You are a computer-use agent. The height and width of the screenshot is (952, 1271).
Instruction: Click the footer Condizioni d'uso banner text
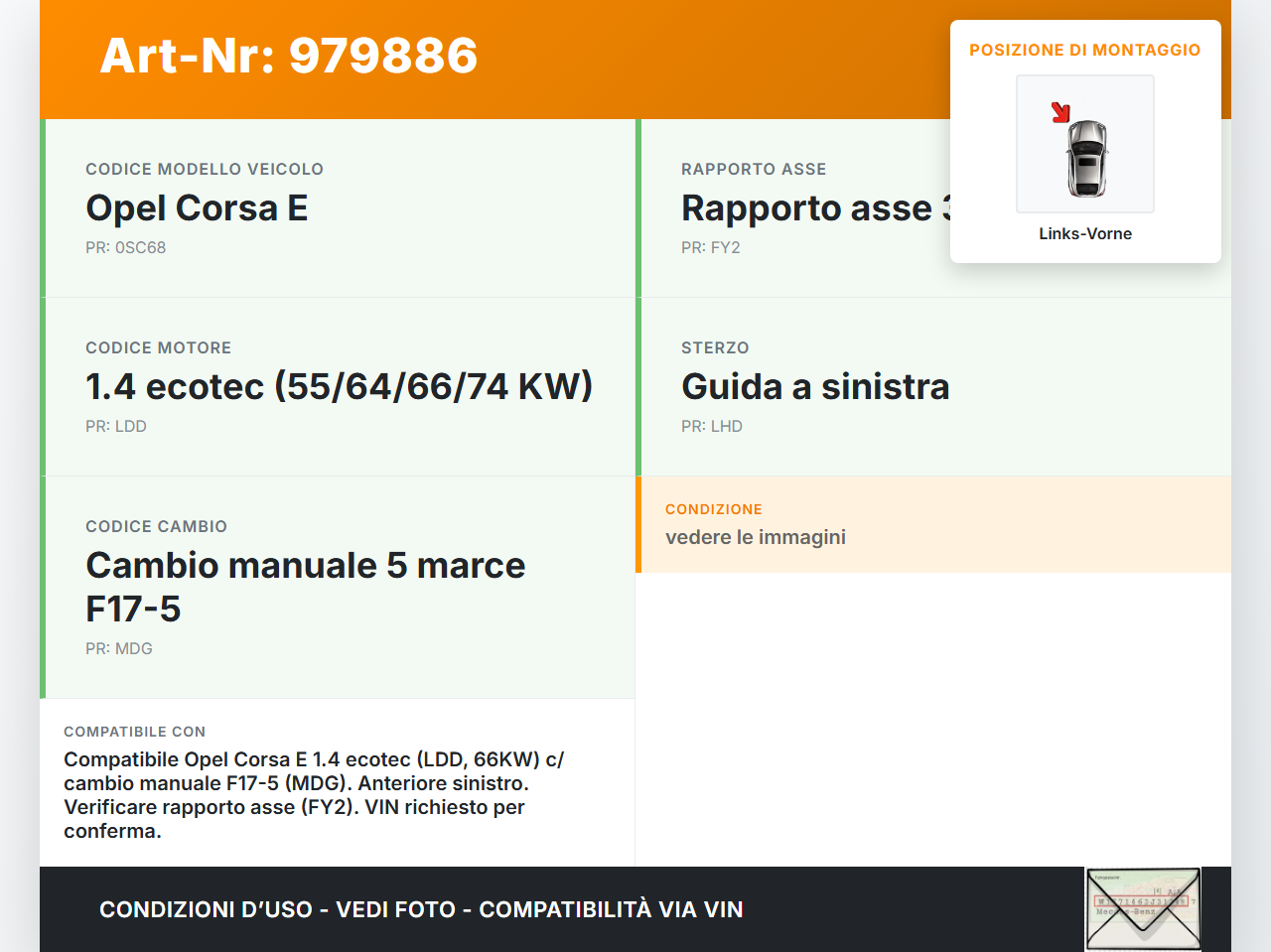point(421,909)
